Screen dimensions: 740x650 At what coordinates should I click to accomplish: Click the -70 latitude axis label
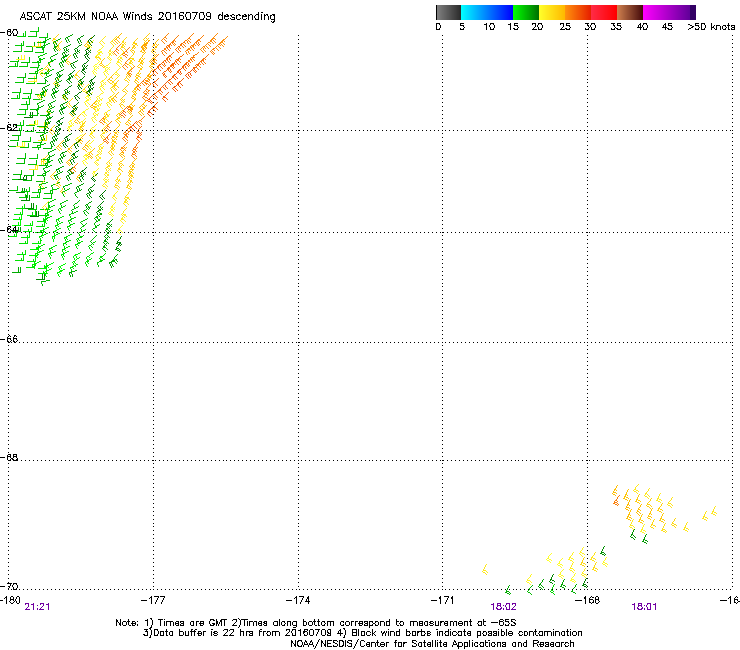(x=9, y=586)
